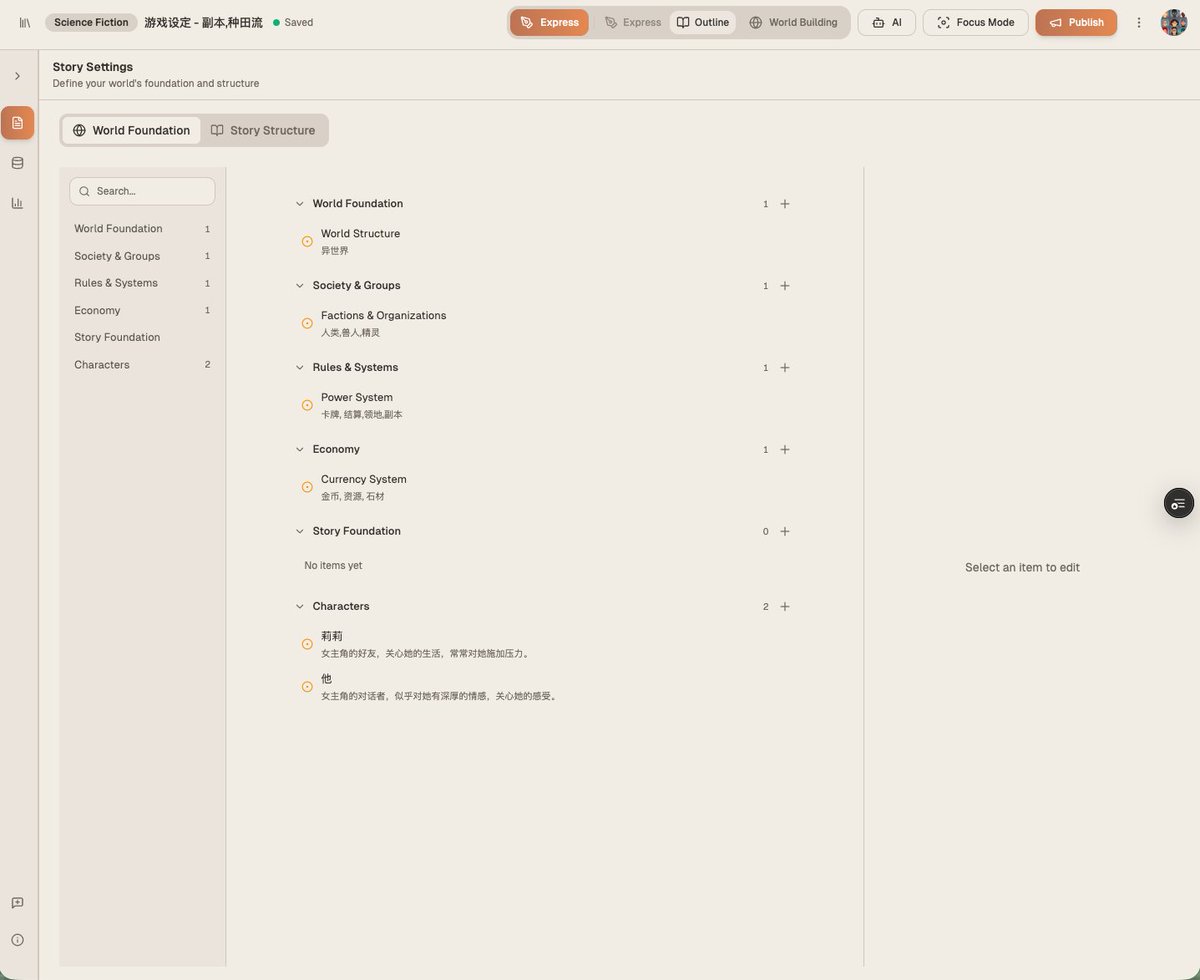Open the character 莉莉 entry
The width and height of the screenshot is (1200, 980).
pos(545,644)
